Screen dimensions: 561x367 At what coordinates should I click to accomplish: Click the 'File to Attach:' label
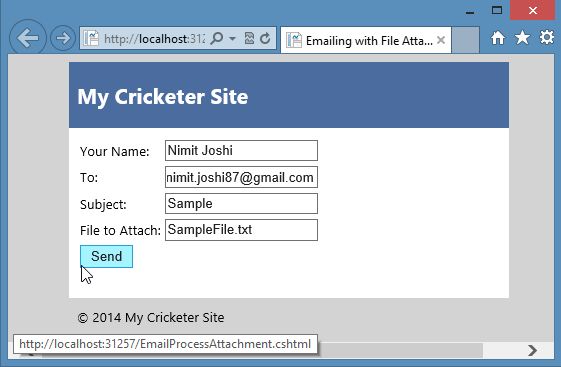(120, 230)
